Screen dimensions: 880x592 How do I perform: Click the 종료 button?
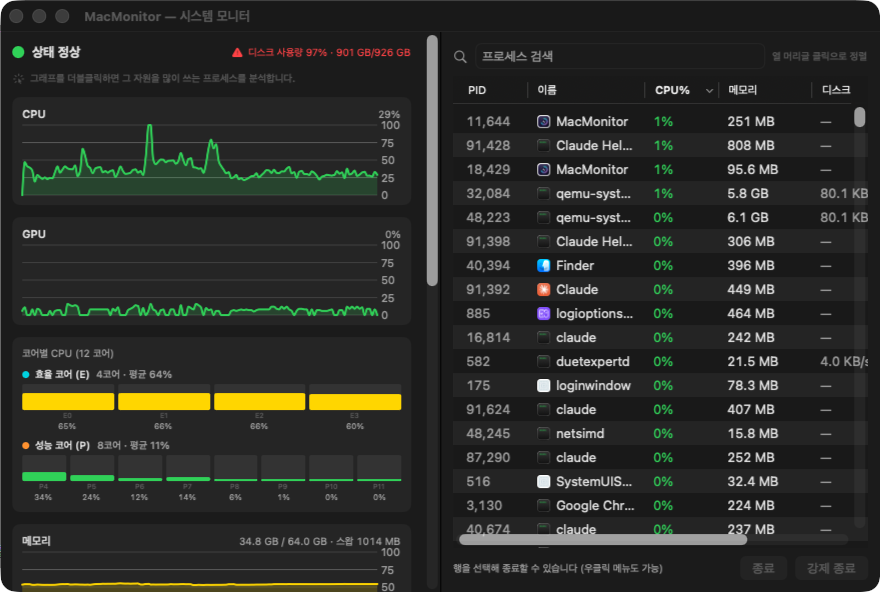(763, 568)
